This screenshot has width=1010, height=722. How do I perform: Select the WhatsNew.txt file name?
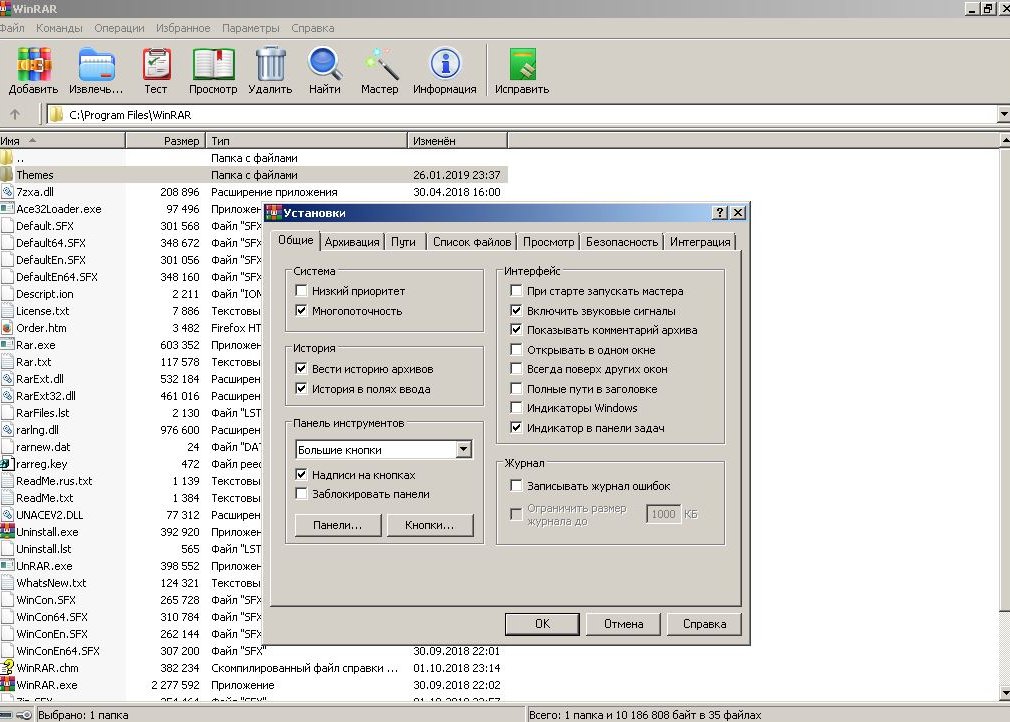tap(51, 583)
